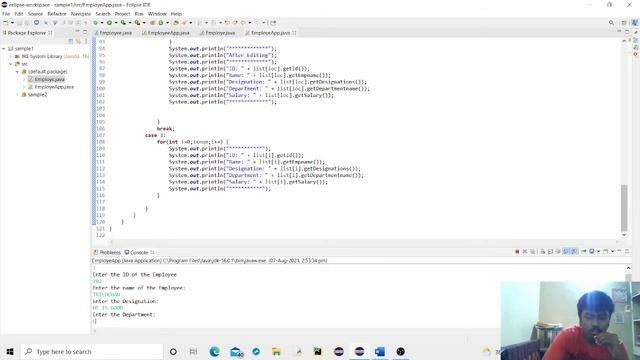Open the Search menu
Screen dimensions: 640x360
click(103, 14)
